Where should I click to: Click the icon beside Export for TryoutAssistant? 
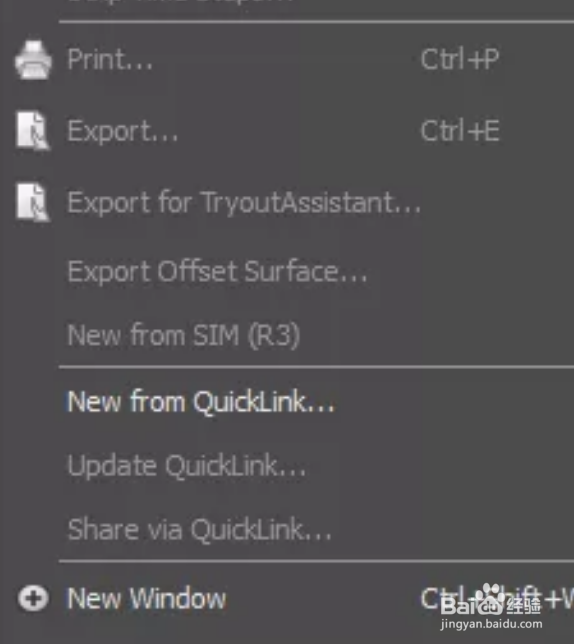coord(33,202)
